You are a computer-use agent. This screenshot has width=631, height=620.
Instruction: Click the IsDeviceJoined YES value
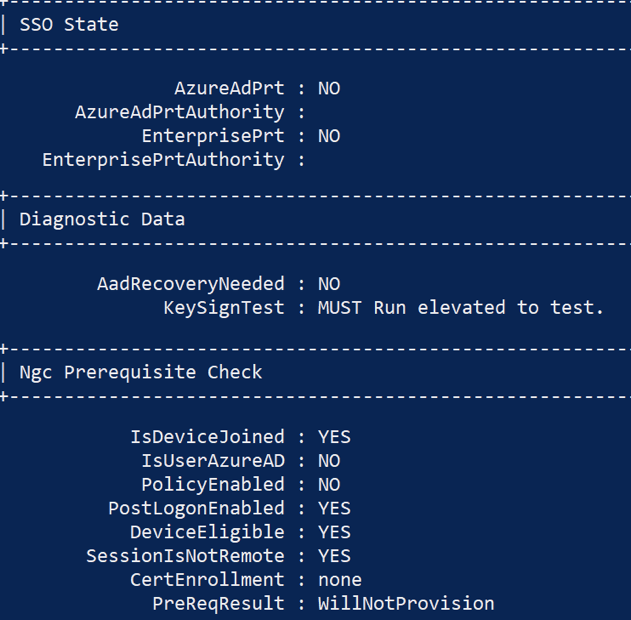pyautogui.click(x=334, y=437)
